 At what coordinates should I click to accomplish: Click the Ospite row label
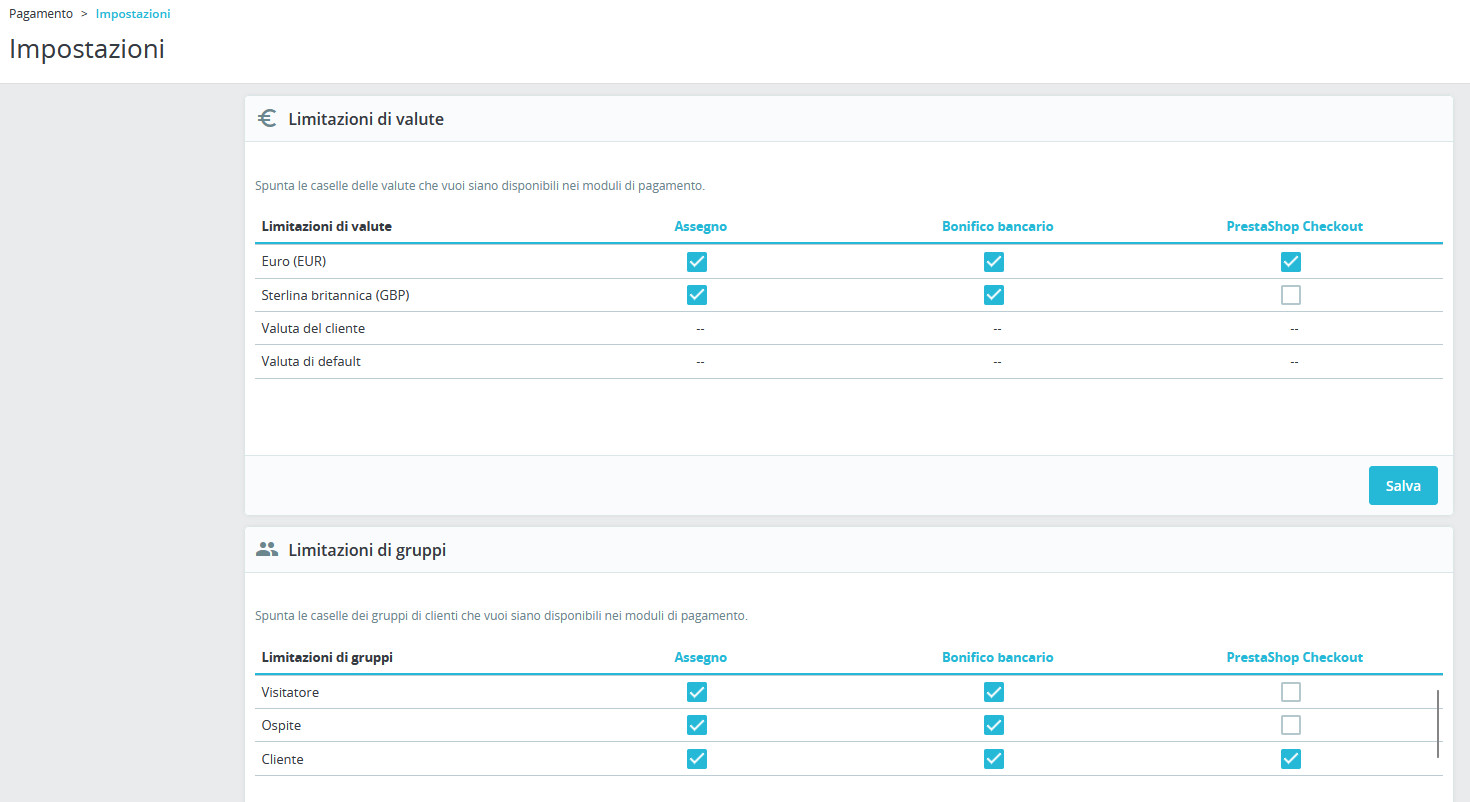tap(281, 725)
